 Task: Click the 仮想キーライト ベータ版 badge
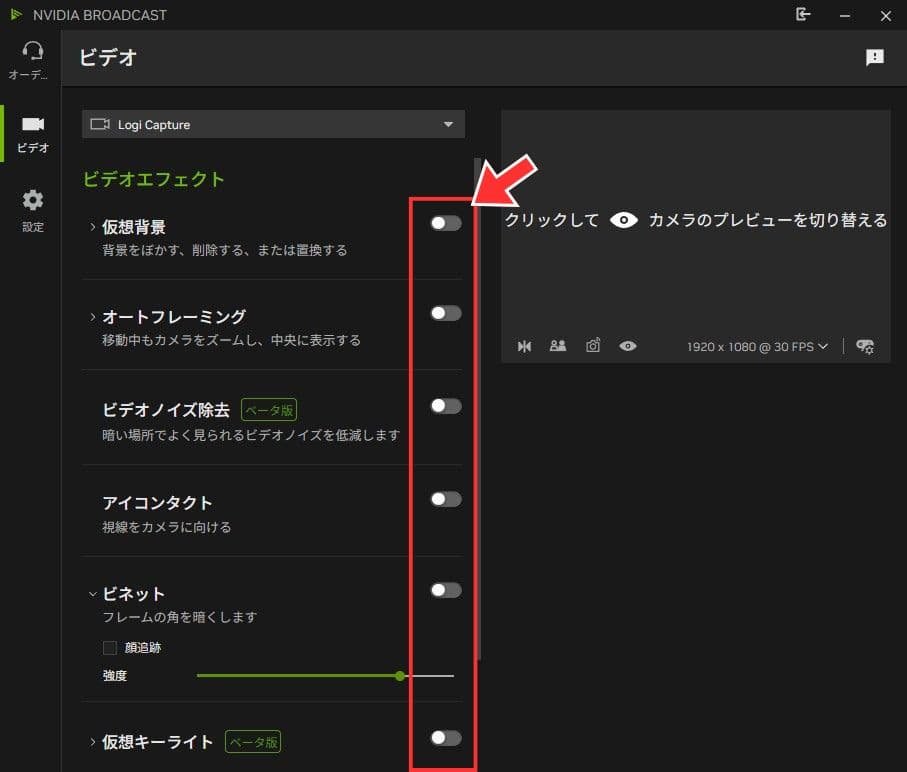pos(253,741)
